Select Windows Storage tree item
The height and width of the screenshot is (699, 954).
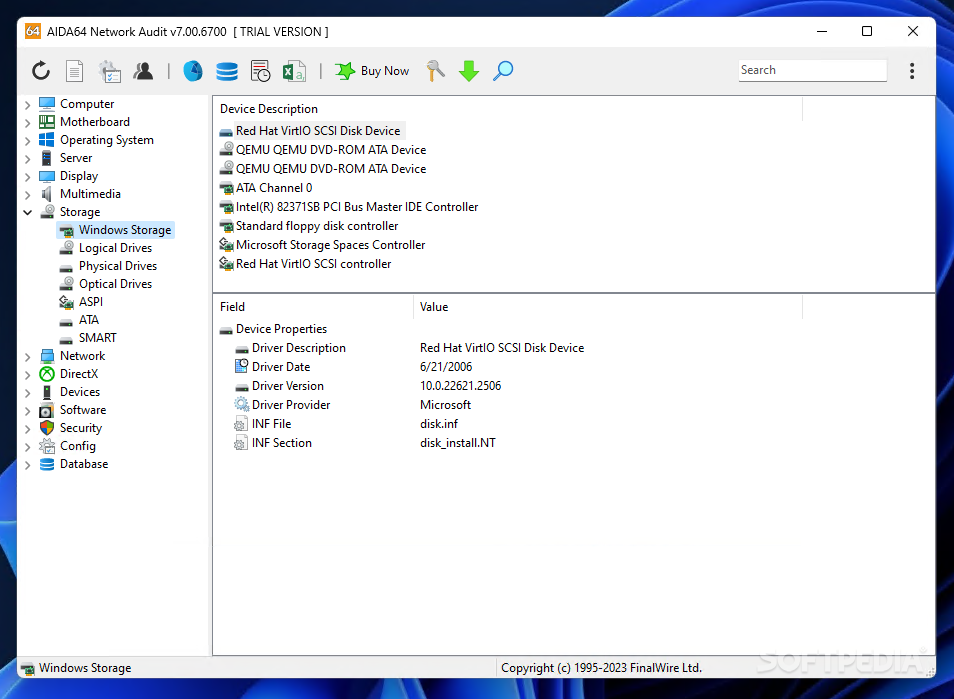[116, 230]
